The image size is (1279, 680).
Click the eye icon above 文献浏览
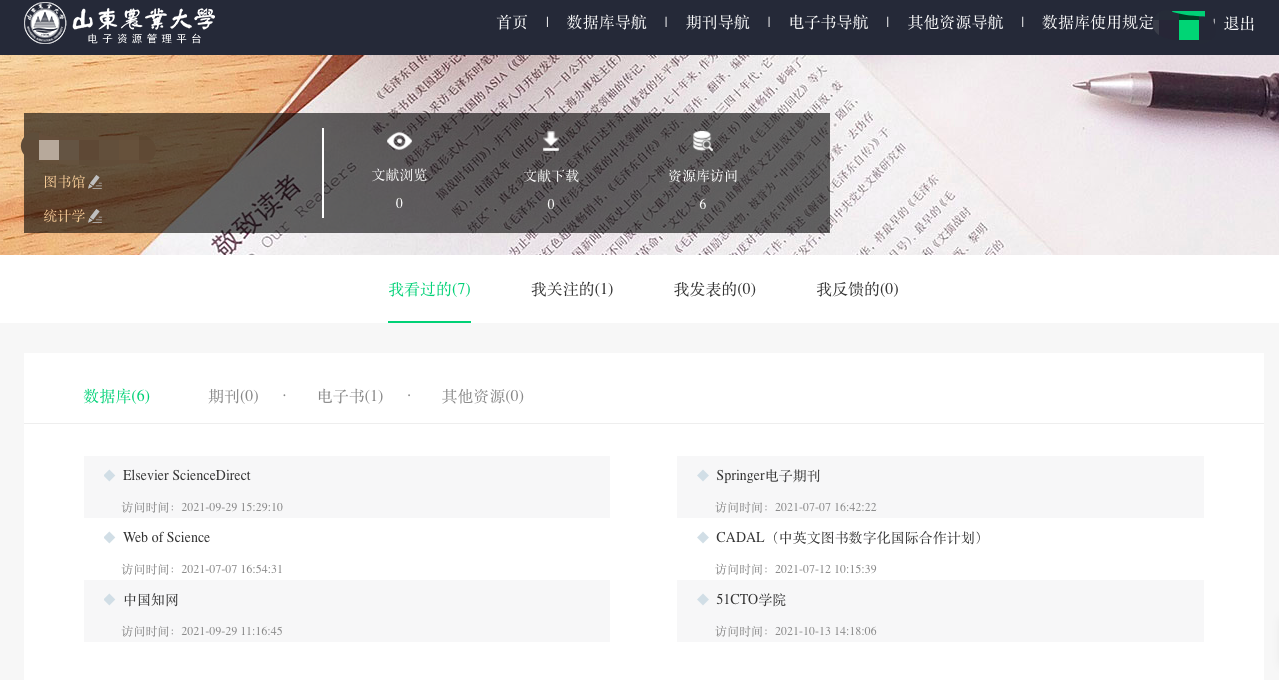pyautogui.click(x=400, y=141)
